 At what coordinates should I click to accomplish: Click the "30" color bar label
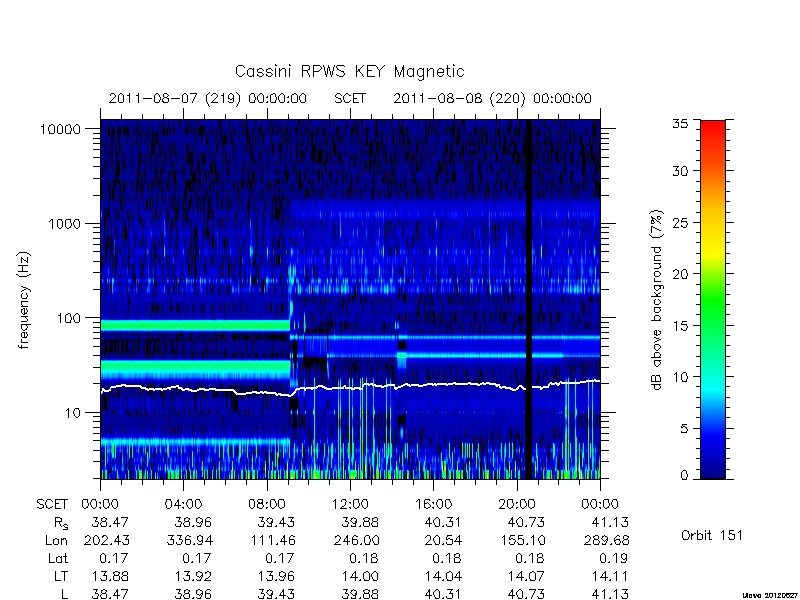coord(680,171)
